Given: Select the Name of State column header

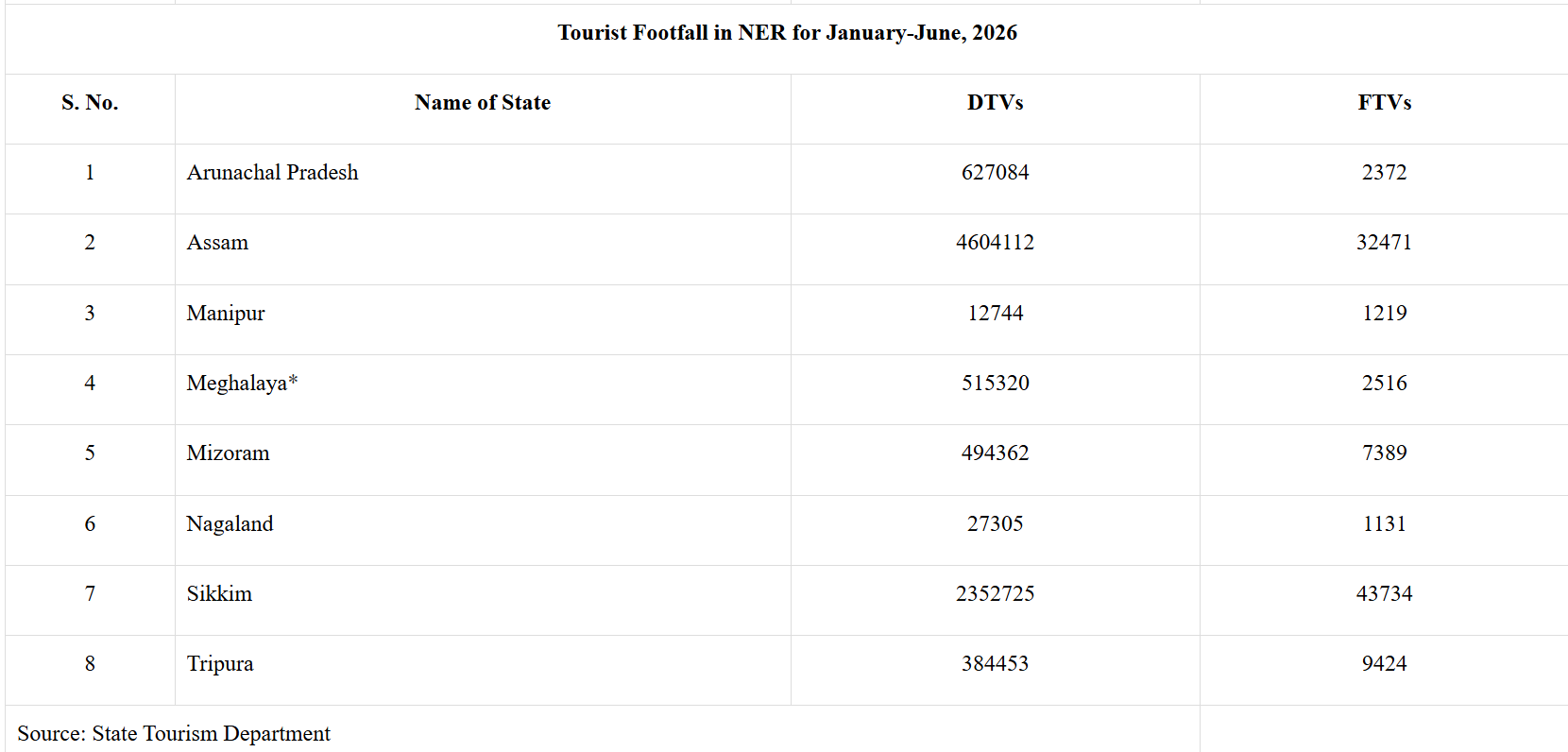Looking at the screenshot, I should [483, 102].
